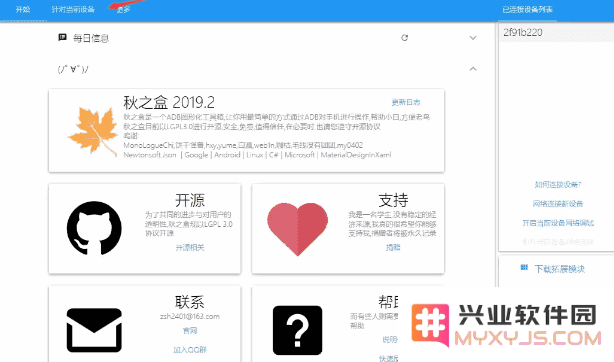
Task: Open the 针对当前设备 tab
Action: 73,9
